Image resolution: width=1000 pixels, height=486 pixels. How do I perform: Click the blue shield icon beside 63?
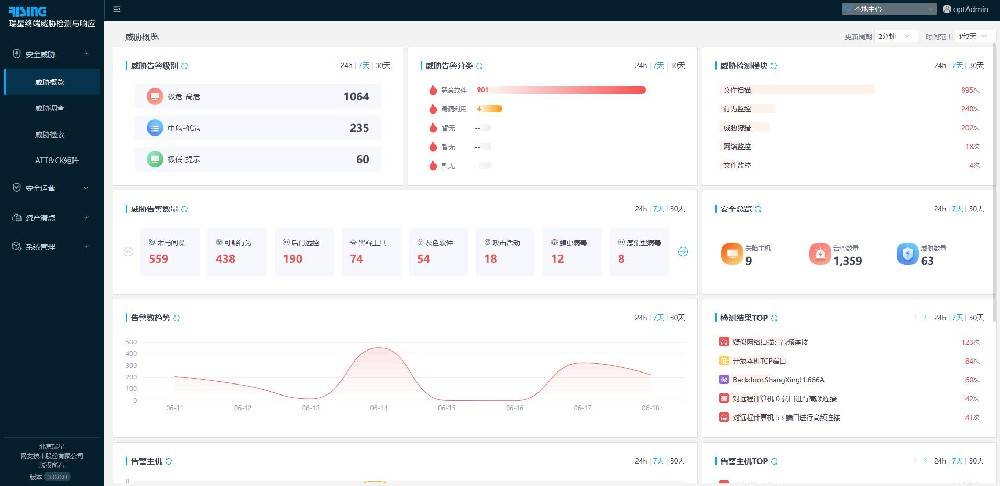(907, 254)
